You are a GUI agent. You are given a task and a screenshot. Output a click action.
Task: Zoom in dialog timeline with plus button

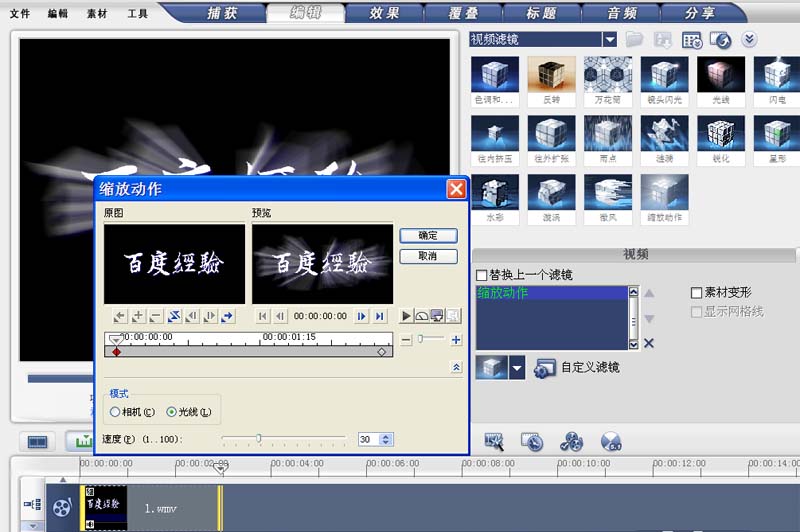[456, 340]
